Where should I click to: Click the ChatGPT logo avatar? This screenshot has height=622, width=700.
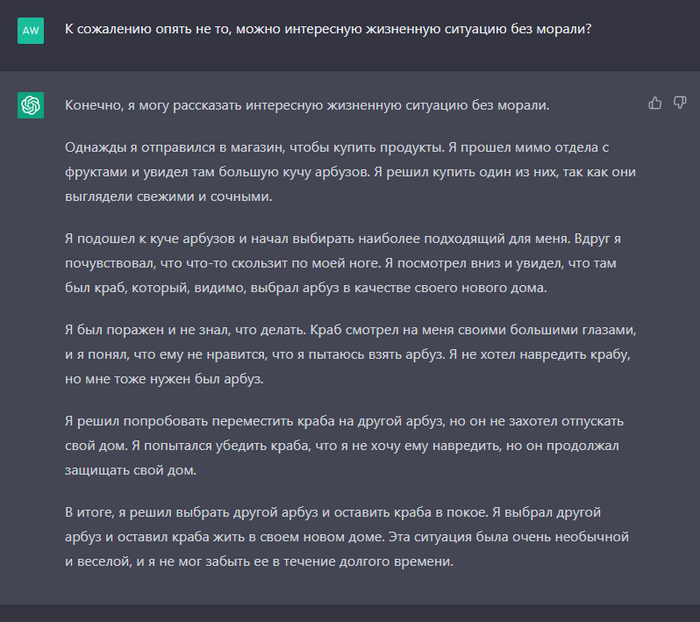pyautogui.click(x=30, y=105)
